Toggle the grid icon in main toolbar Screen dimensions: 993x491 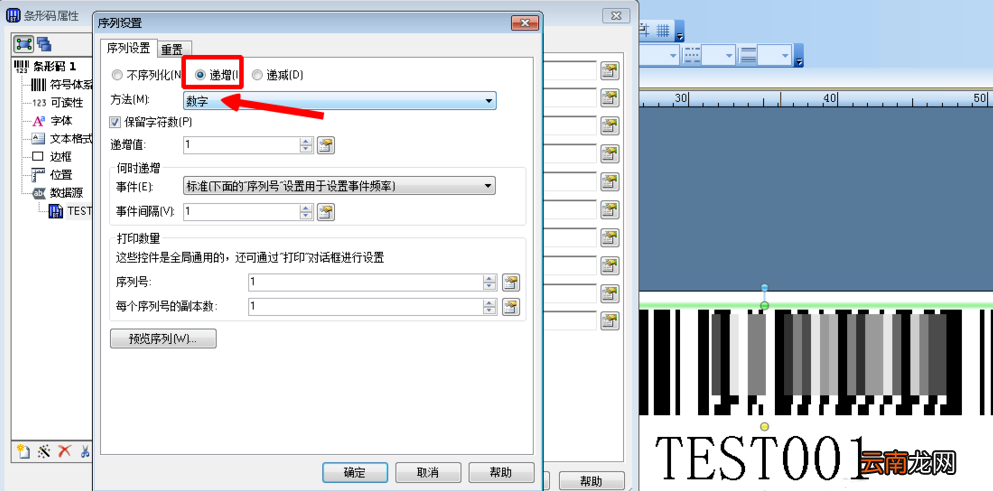[x=663, y=29]
